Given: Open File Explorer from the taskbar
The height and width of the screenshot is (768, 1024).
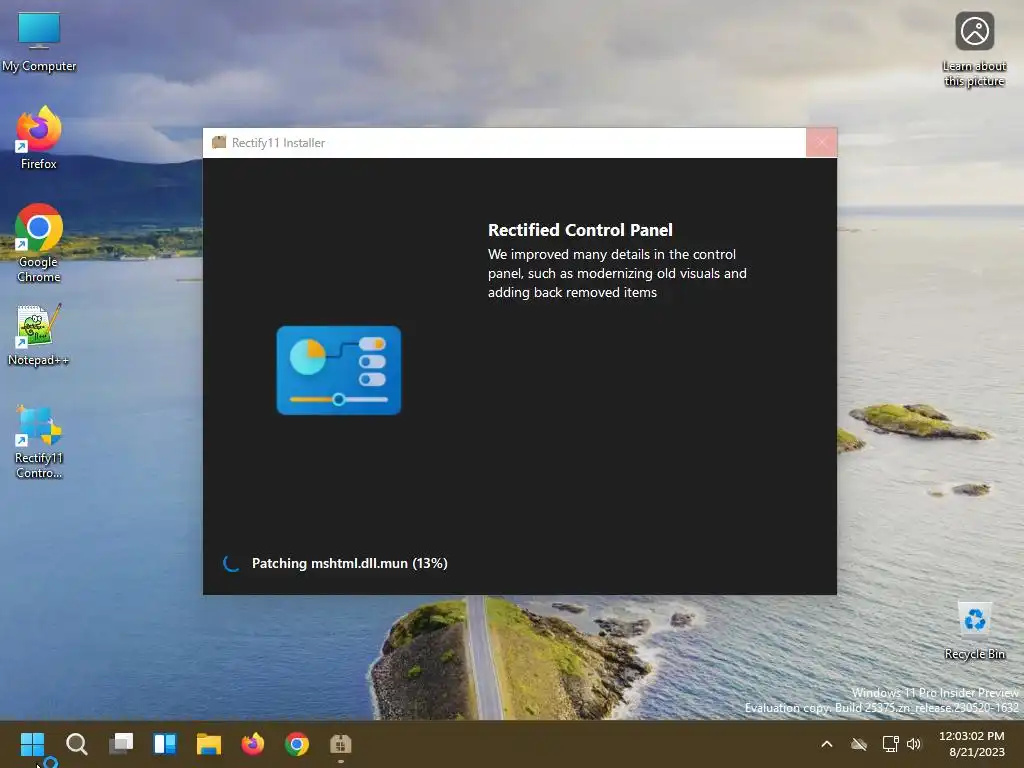Looking at the screenshot, I should coord(209,744).
